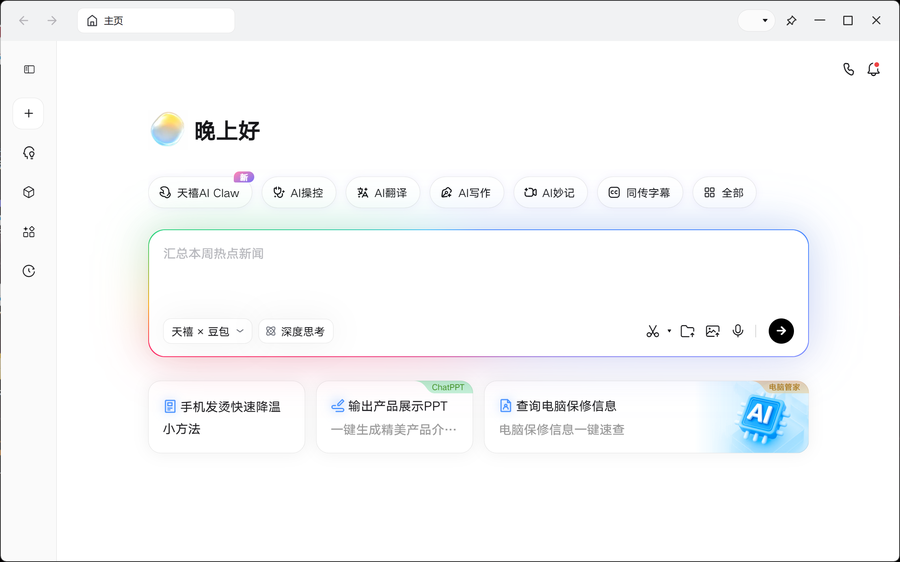
Task: Expand the 天禧 × 豆包 model dropdown
Action: click(207, 331)
